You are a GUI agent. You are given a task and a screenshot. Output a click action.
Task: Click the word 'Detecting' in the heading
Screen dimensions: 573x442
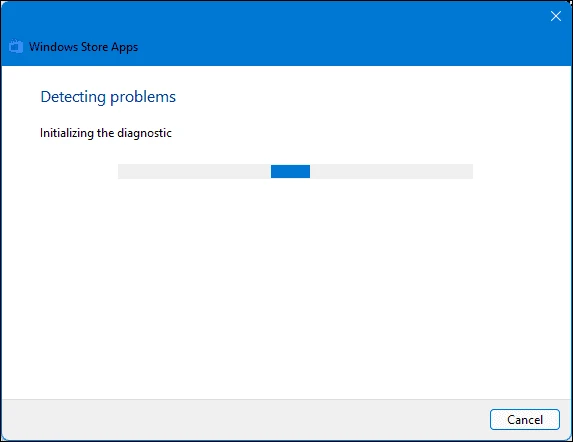(x=73, y=97)
